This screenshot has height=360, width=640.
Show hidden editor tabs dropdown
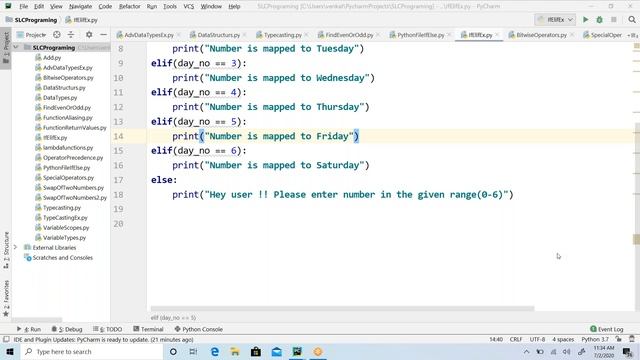(632, 35)
